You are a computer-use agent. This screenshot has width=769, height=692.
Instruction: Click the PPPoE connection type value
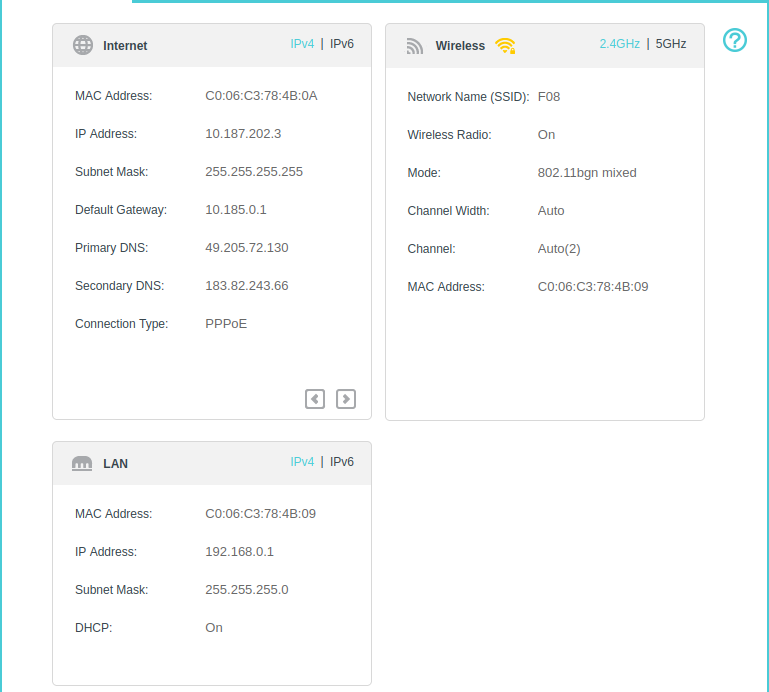(x=226, y=324)
